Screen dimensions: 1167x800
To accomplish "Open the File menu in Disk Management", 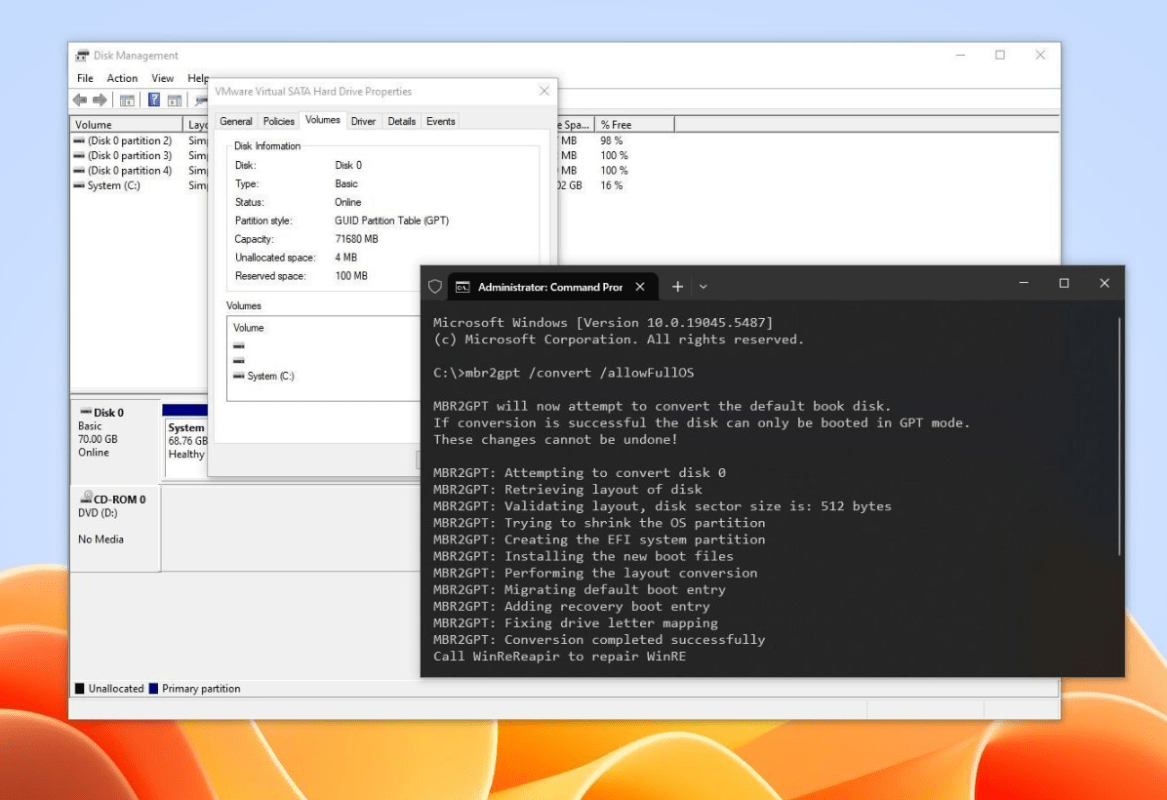I will pos(85,78).
